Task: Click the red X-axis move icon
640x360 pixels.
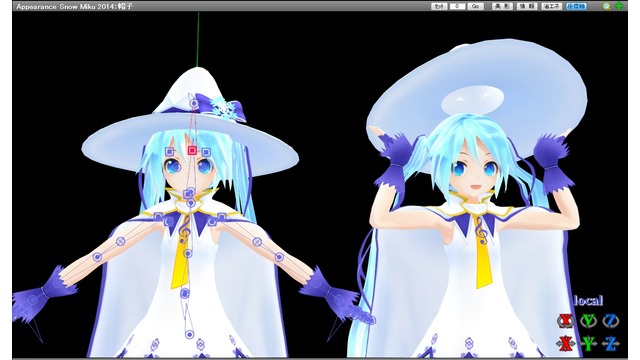Action: coord(566,343)
